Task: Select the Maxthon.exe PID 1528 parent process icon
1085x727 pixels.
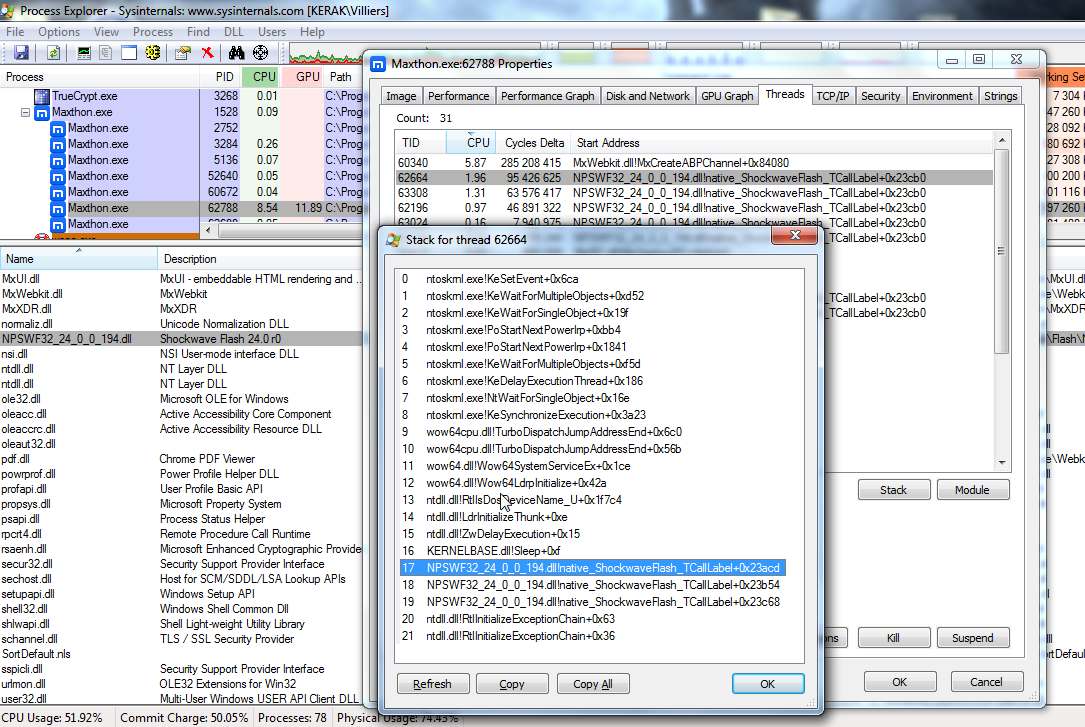Action: tap(42, 112)
